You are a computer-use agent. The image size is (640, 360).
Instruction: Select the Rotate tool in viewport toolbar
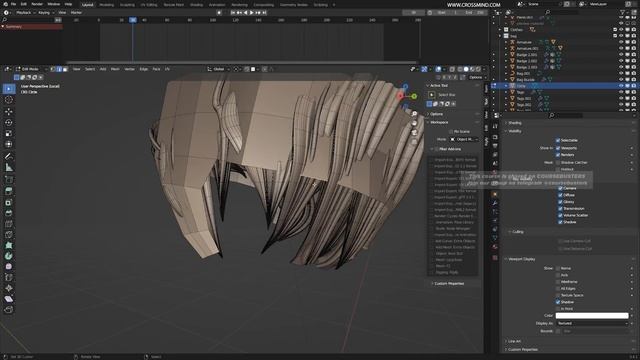point(9,122)
